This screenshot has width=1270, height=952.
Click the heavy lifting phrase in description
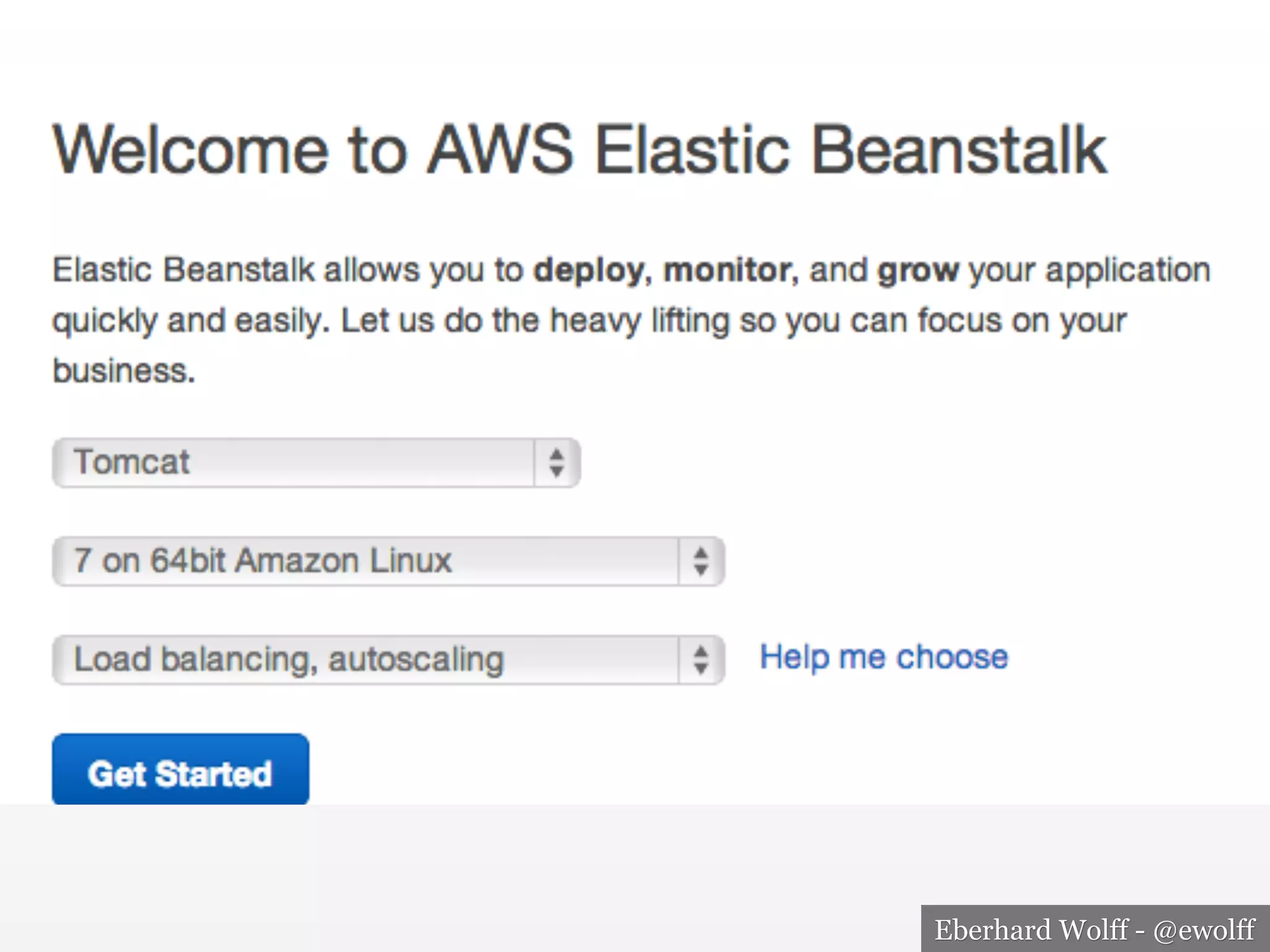coord(639,321)
